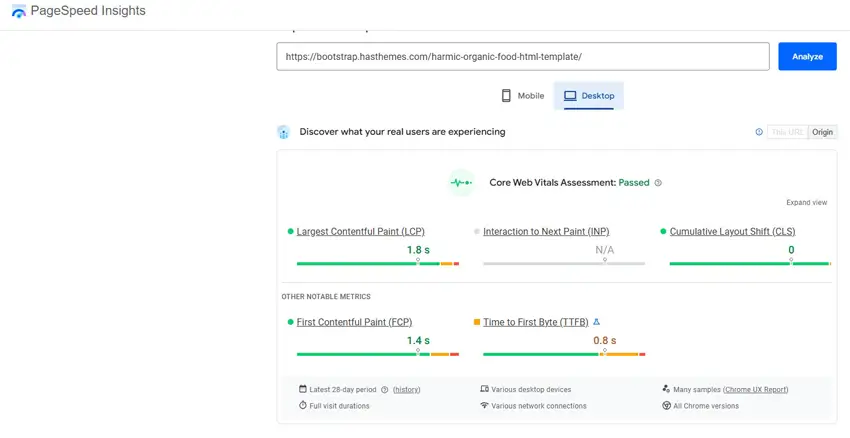The image size is (850, 438).
Task: Click the Chrome icon by All Chrome versions
Action: pyautogui.click(x=666, y=405)
